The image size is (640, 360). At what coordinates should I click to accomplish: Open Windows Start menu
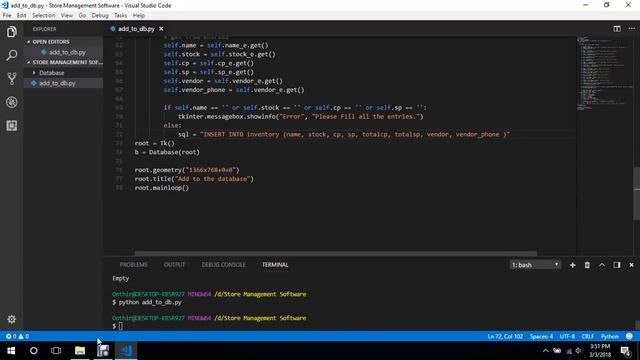pyautogui.click(x=11, y=351)
